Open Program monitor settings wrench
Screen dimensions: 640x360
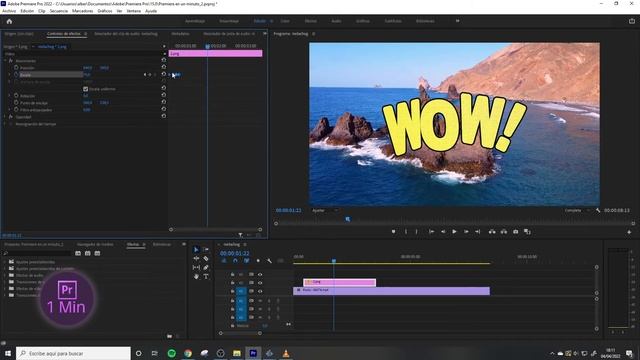(598, 211)
